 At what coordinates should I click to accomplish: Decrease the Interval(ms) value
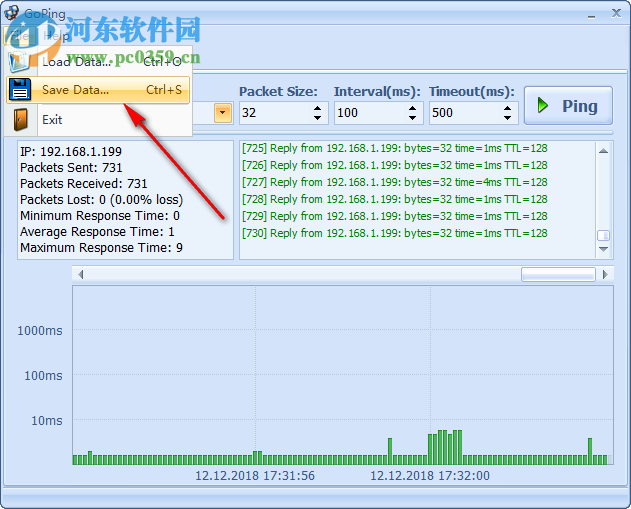coord(412,117)
